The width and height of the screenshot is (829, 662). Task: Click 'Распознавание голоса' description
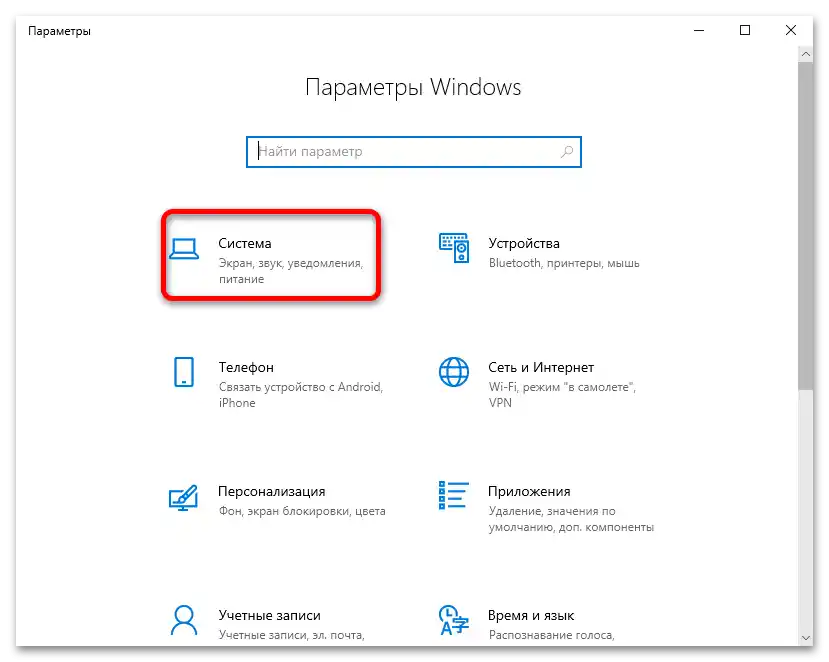551,635
